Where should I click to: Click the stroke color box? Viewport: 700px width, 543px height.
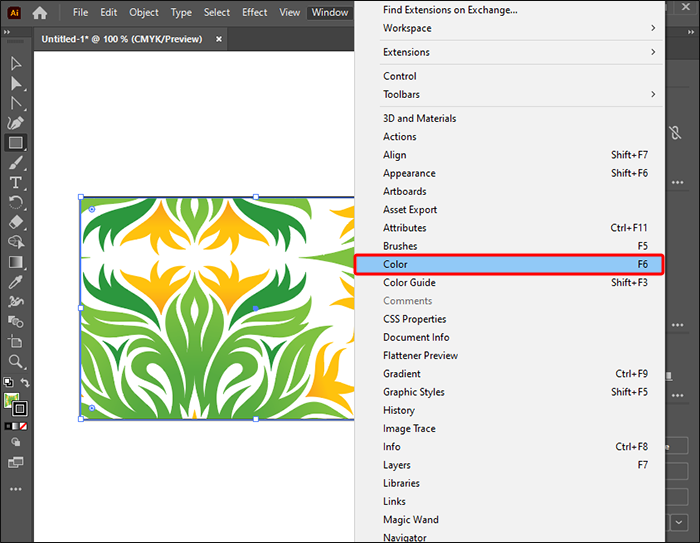click(x=20, y=408)
